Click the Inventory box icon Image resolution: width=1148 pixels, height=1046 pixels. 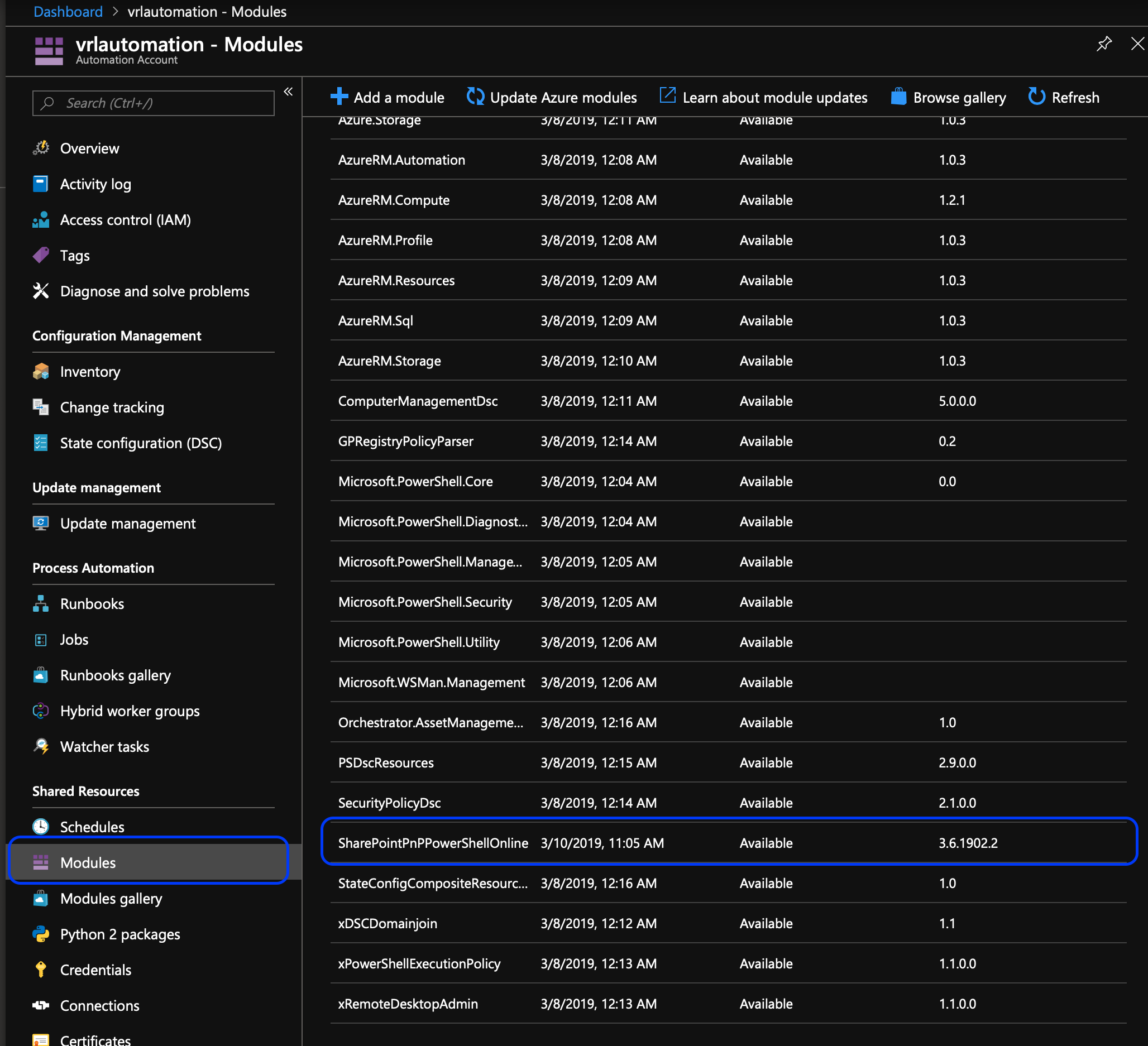point(41,372)
